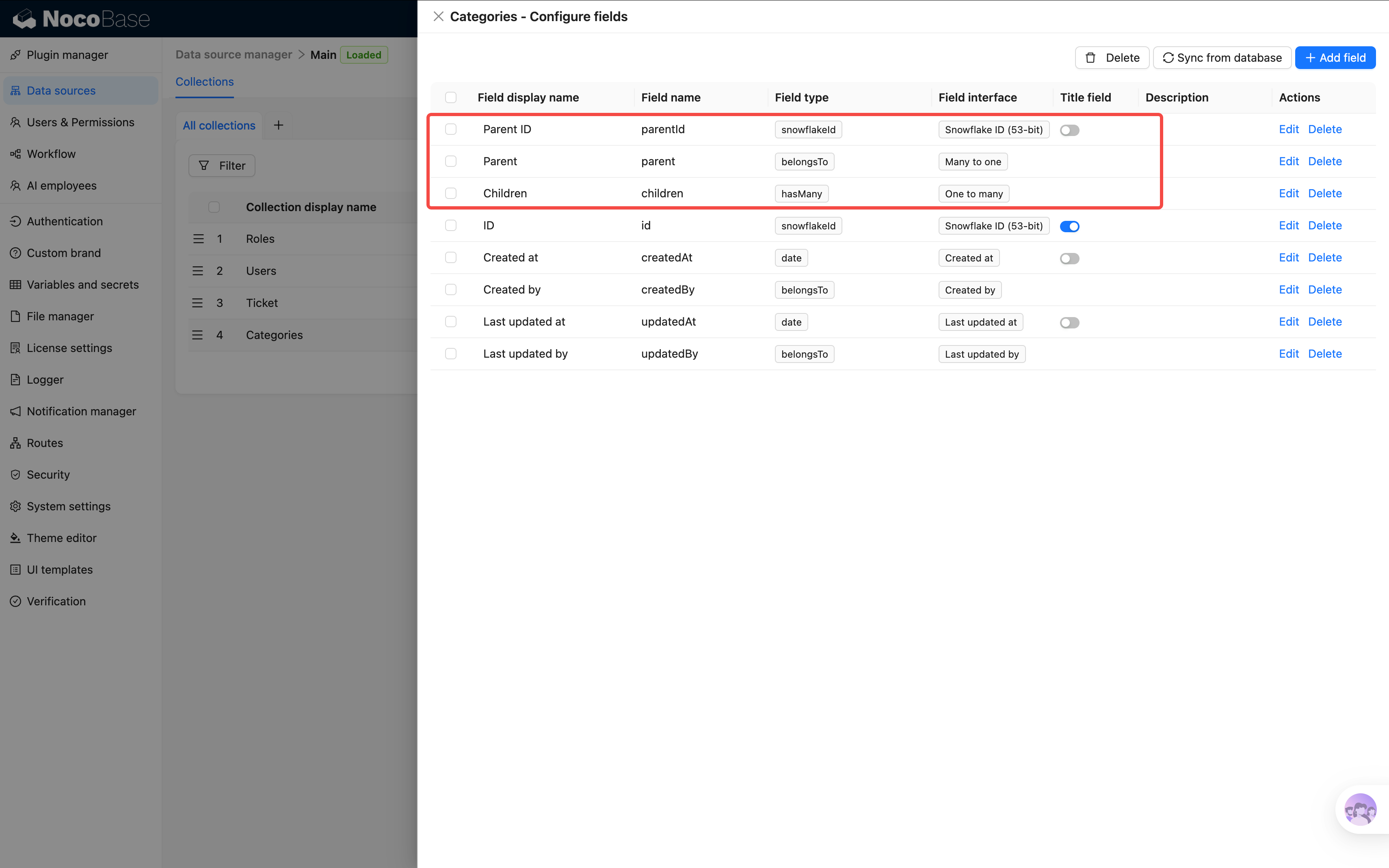1389x868 pixels.
Task: Click the Plugin manager rocket icon
Action: (15, 55)
